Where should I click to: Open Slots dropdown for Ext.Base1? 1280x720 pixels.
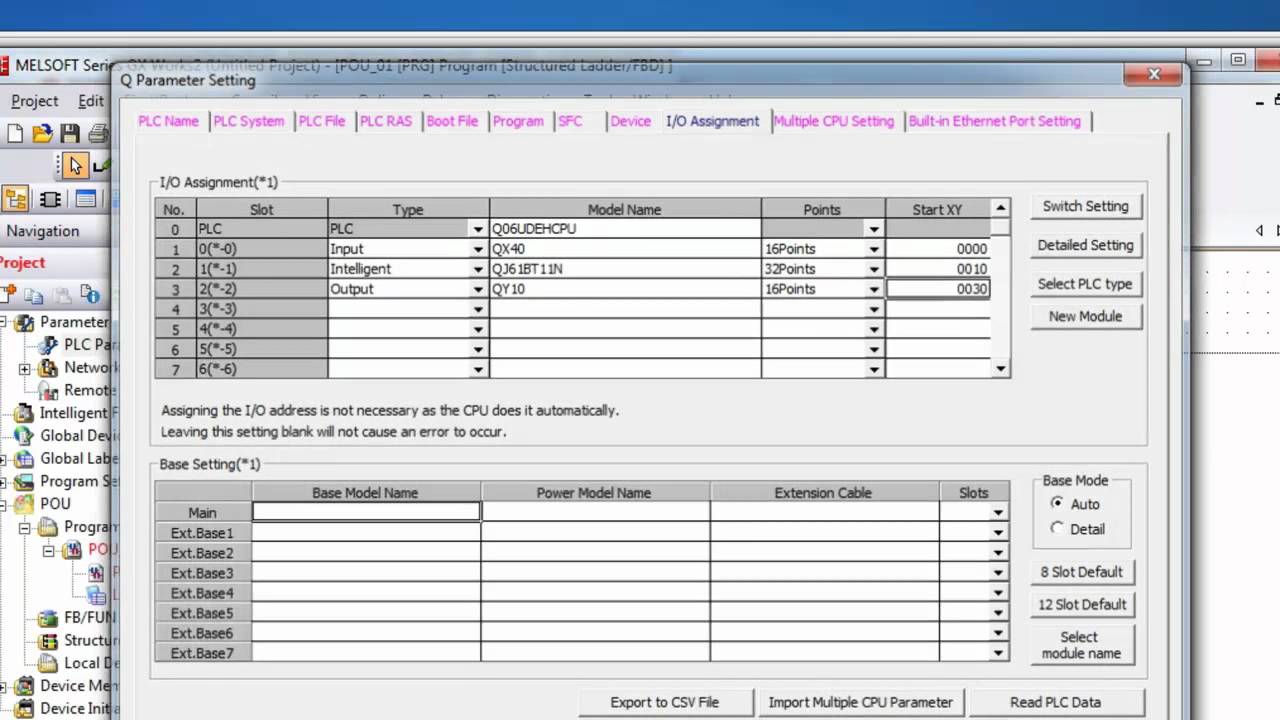point(998,532)
